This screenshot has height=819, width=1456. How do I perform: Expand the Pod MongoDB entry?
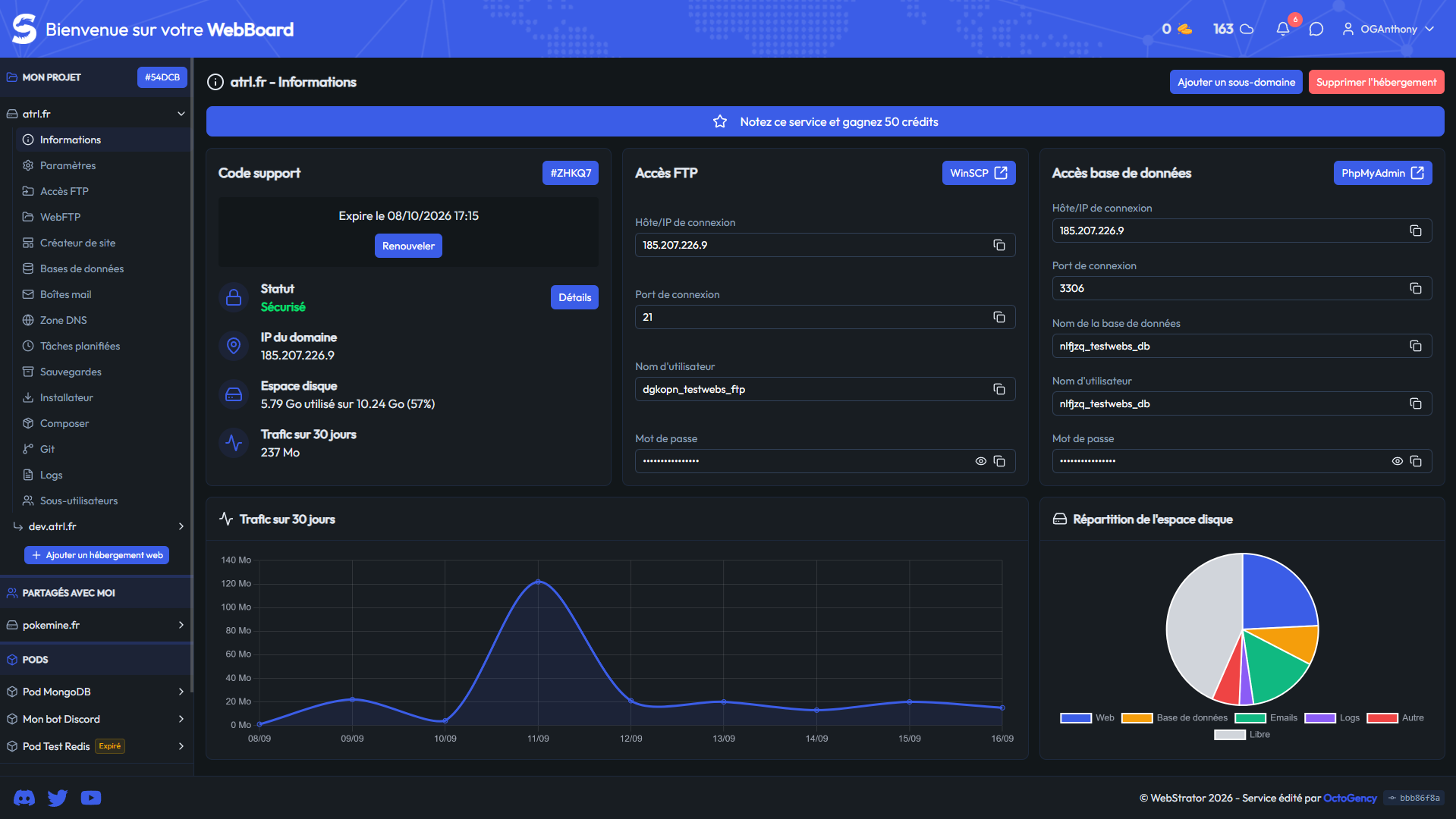[181, 692]
